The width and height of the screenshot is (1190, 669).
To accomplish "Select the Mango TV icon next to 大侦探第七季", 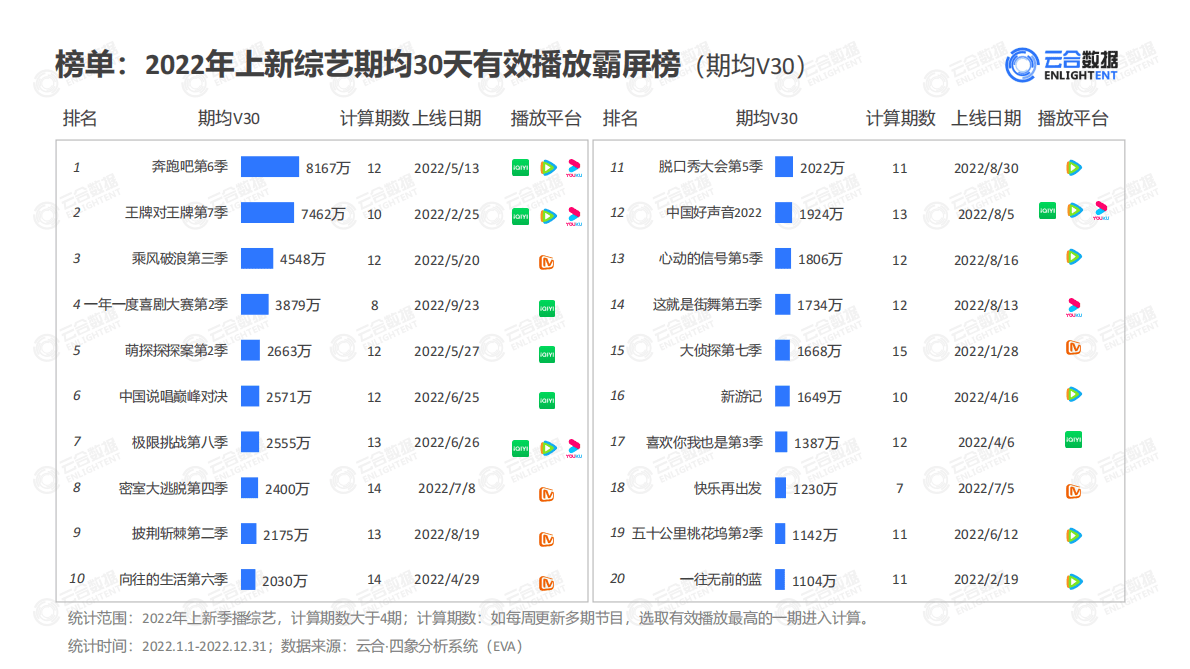I will [x=1075, y=351].
